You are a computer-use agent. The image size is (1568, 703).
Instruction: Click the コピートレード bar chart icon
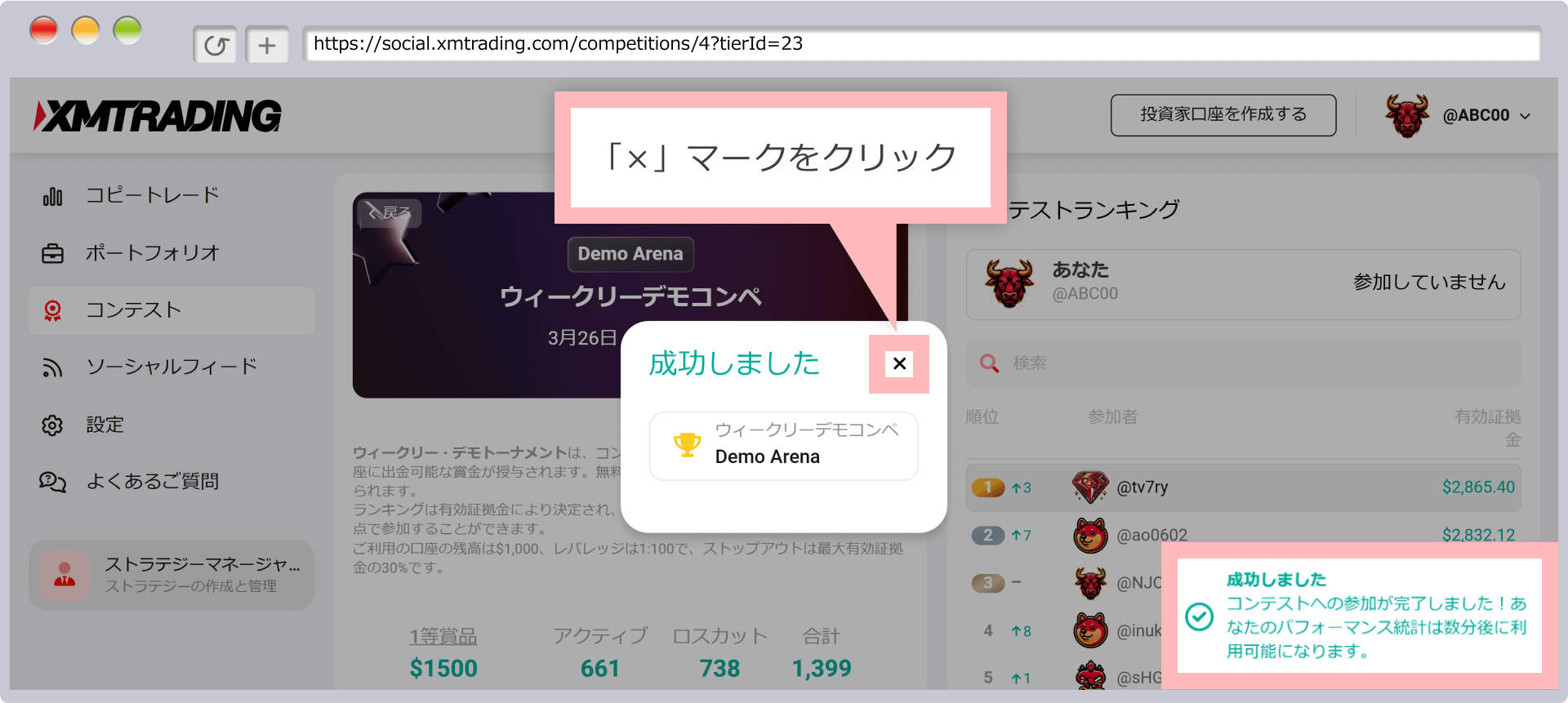[52, 196]
